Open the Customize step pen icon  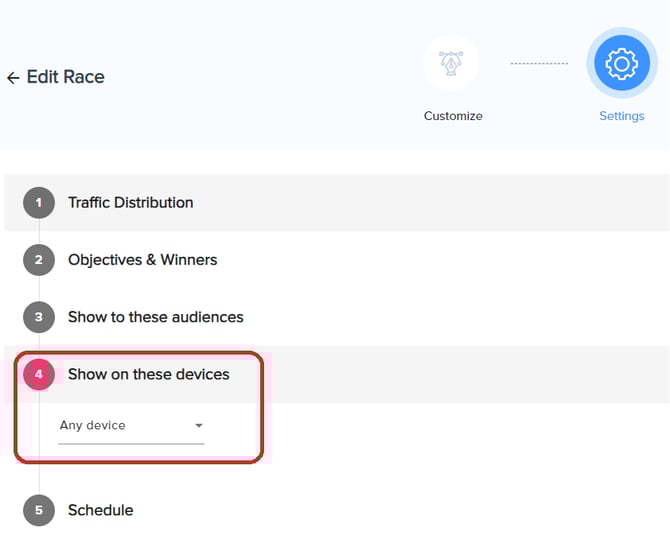(x=451, y=63)
